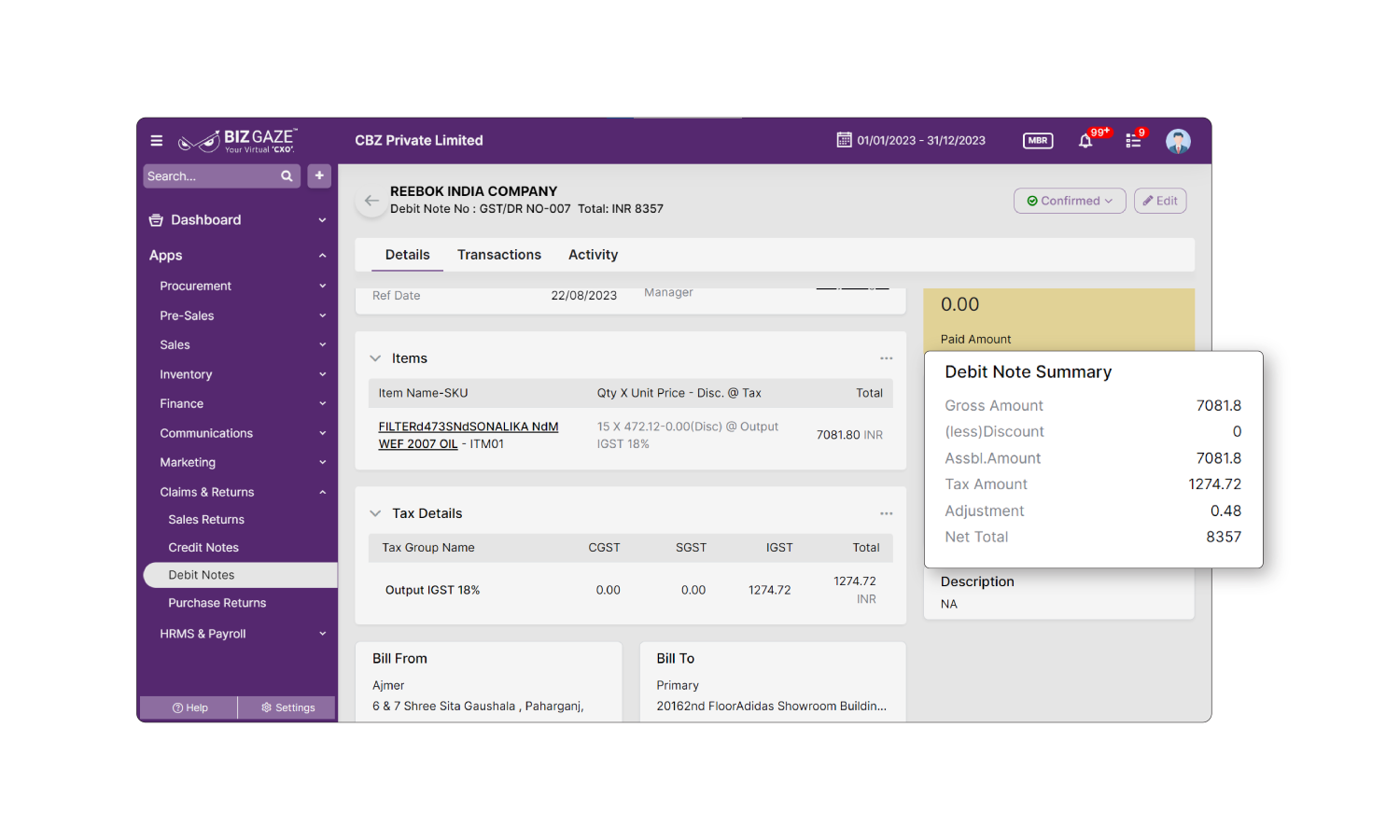Click the Bill From address Ajmer
Viewport: 1400px width, 840px height.
tap(388, 686)
